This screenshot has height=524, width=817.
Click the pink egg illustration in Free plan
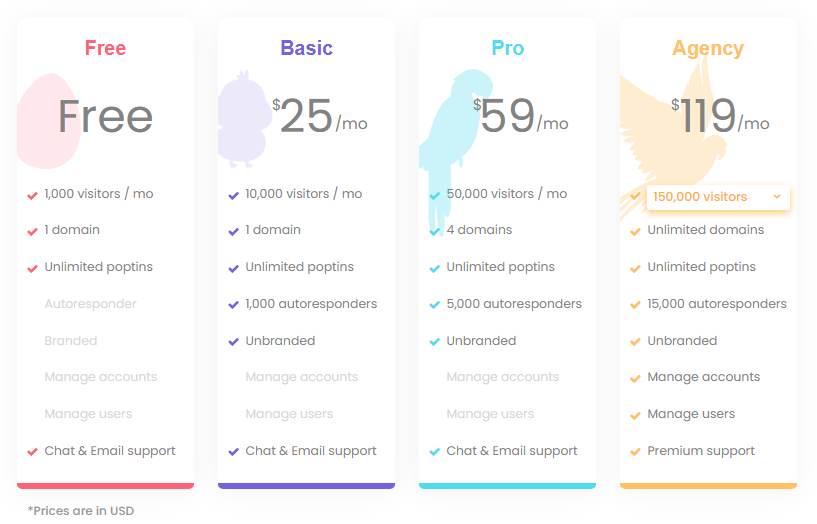47,121
